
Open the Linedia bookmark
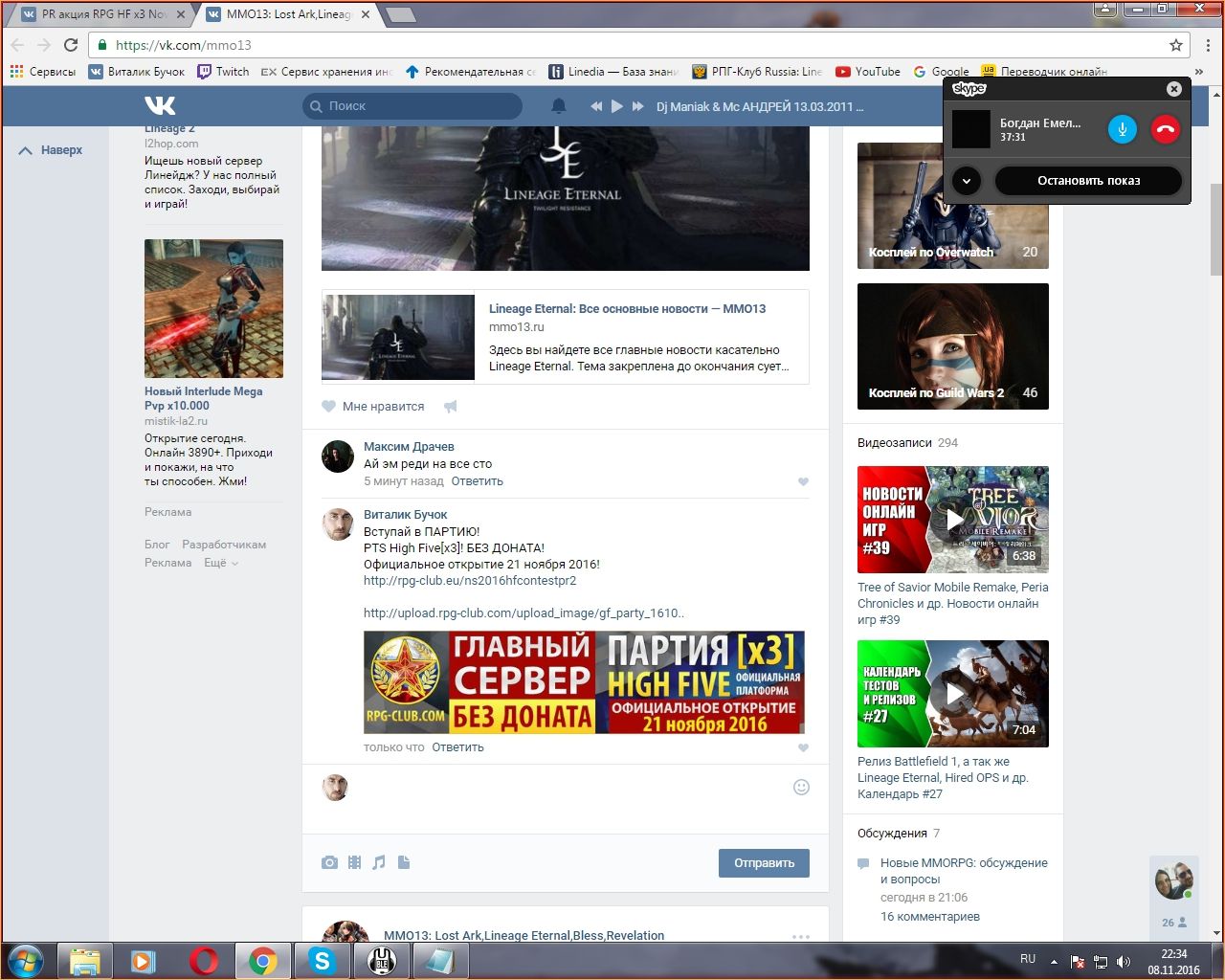(613, 72)
